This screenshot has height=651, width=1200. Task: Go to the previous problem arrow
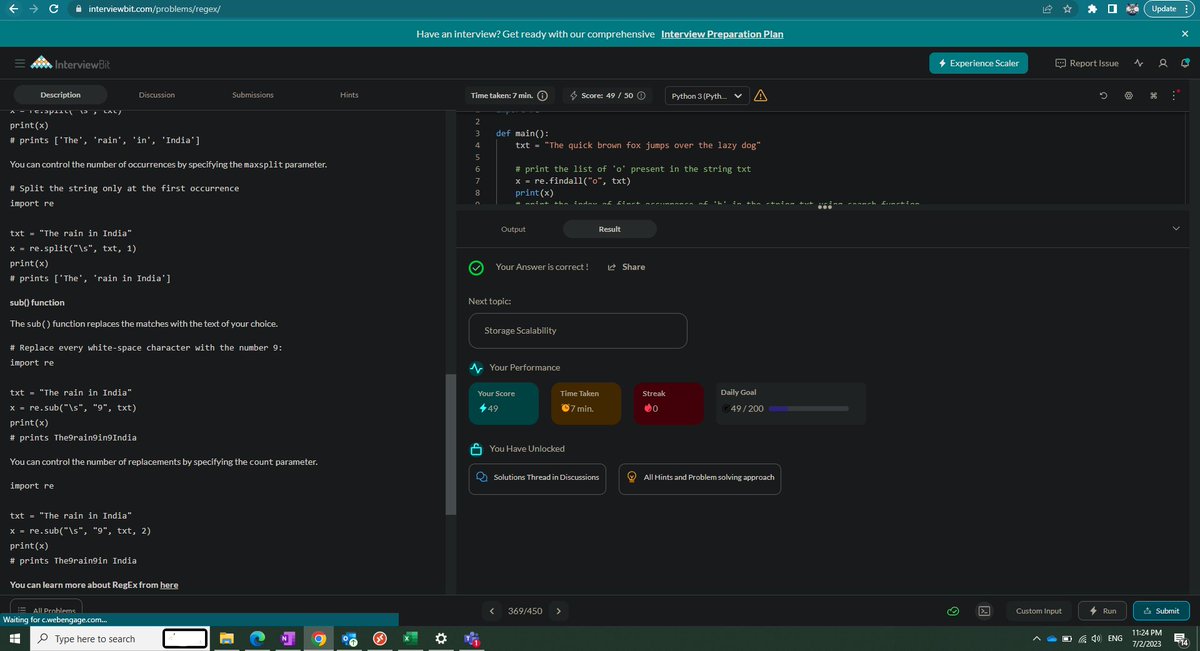[492, 610]
